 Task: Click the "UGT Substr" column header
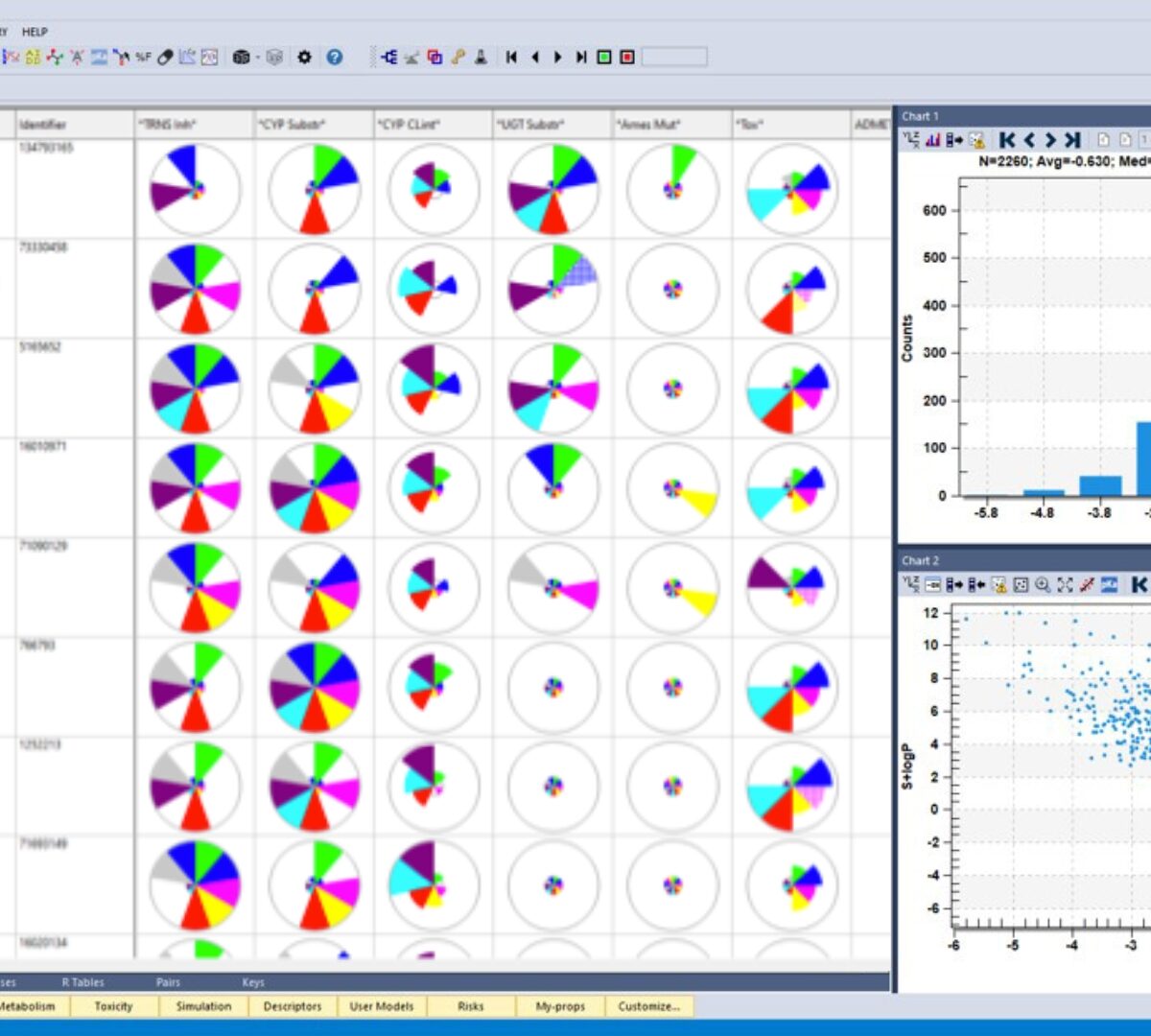[x=530, y=125]
